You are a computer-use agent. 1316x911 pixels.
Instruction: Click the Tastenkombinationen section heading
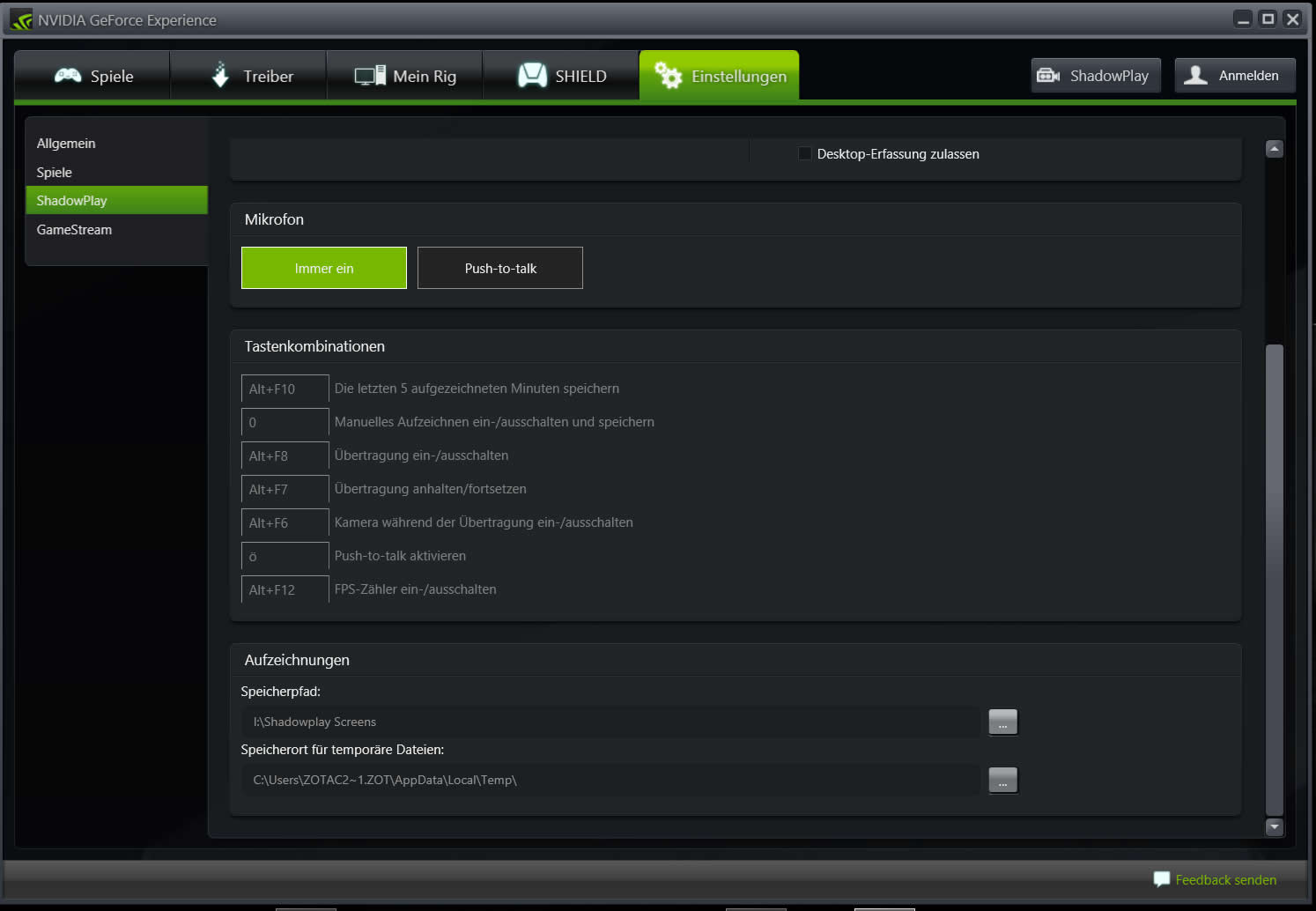click(x=314, y=346)
